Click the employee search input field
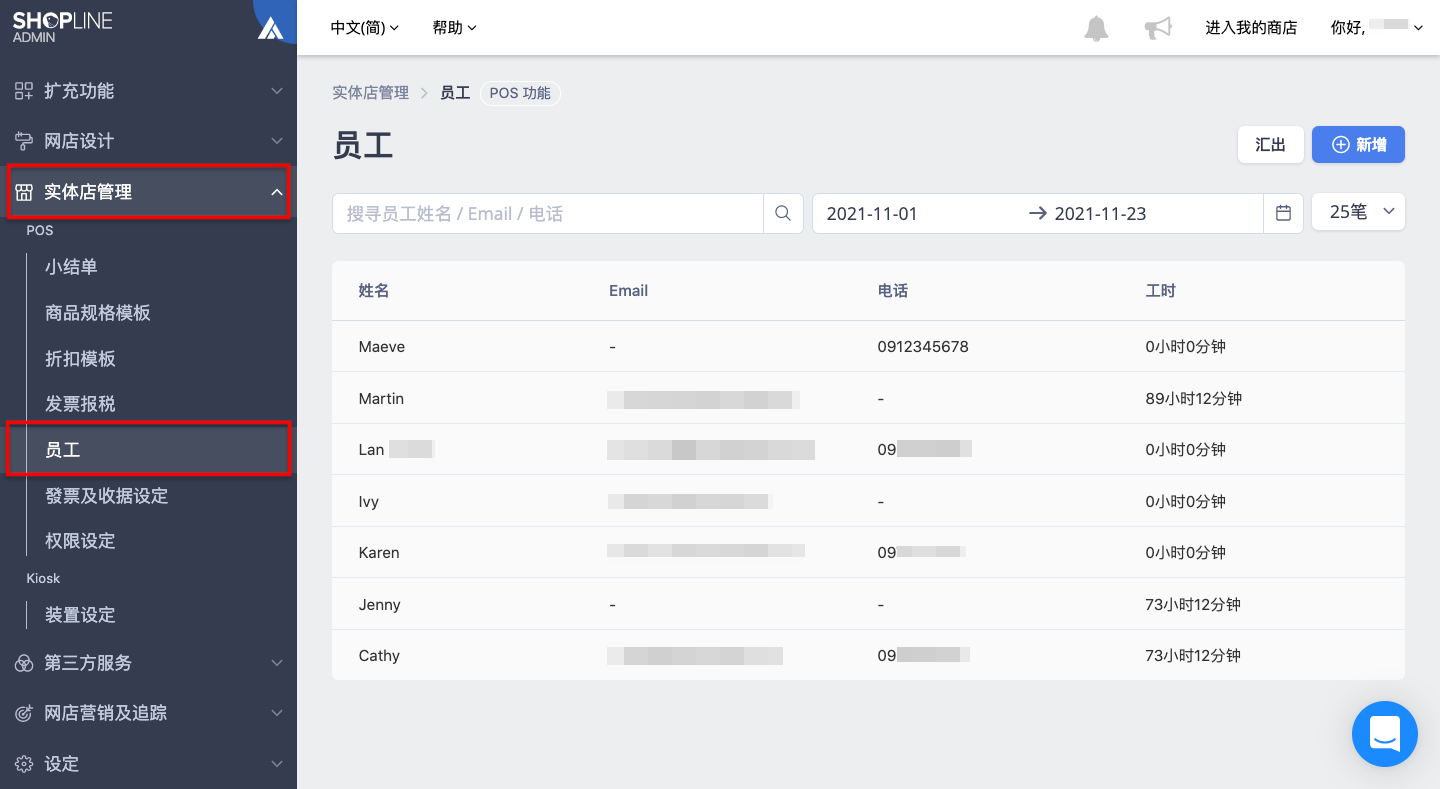 [548, 213]
